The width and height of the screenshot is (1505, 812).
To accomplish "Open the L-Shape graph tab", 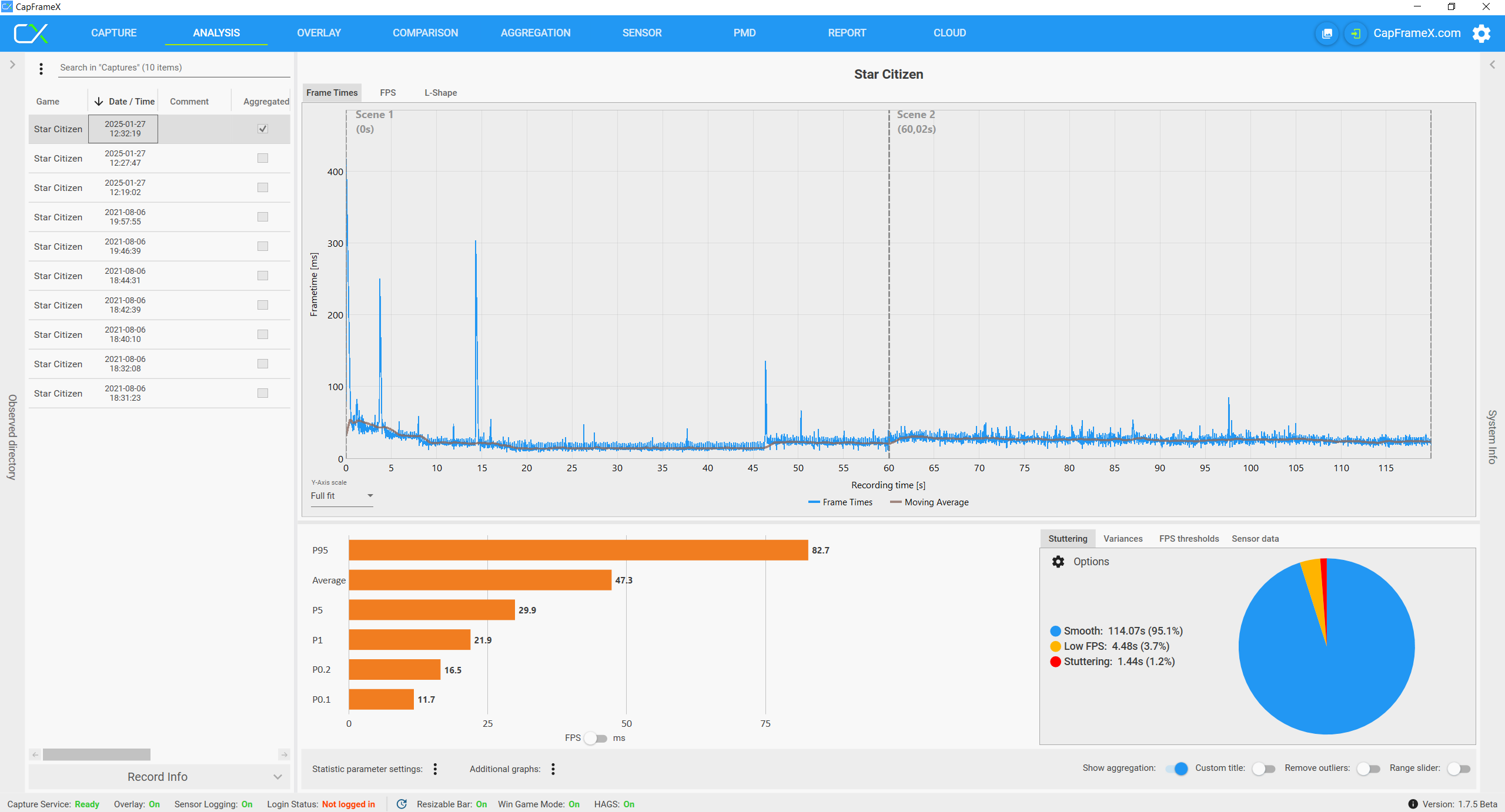I will click(x=440, y=93).
